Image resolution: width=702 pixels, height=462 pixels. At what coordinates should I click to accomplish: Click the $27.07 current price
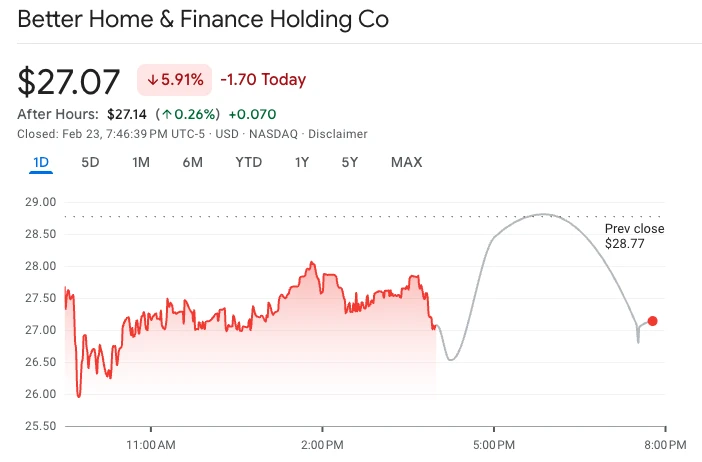coord(69,81)
